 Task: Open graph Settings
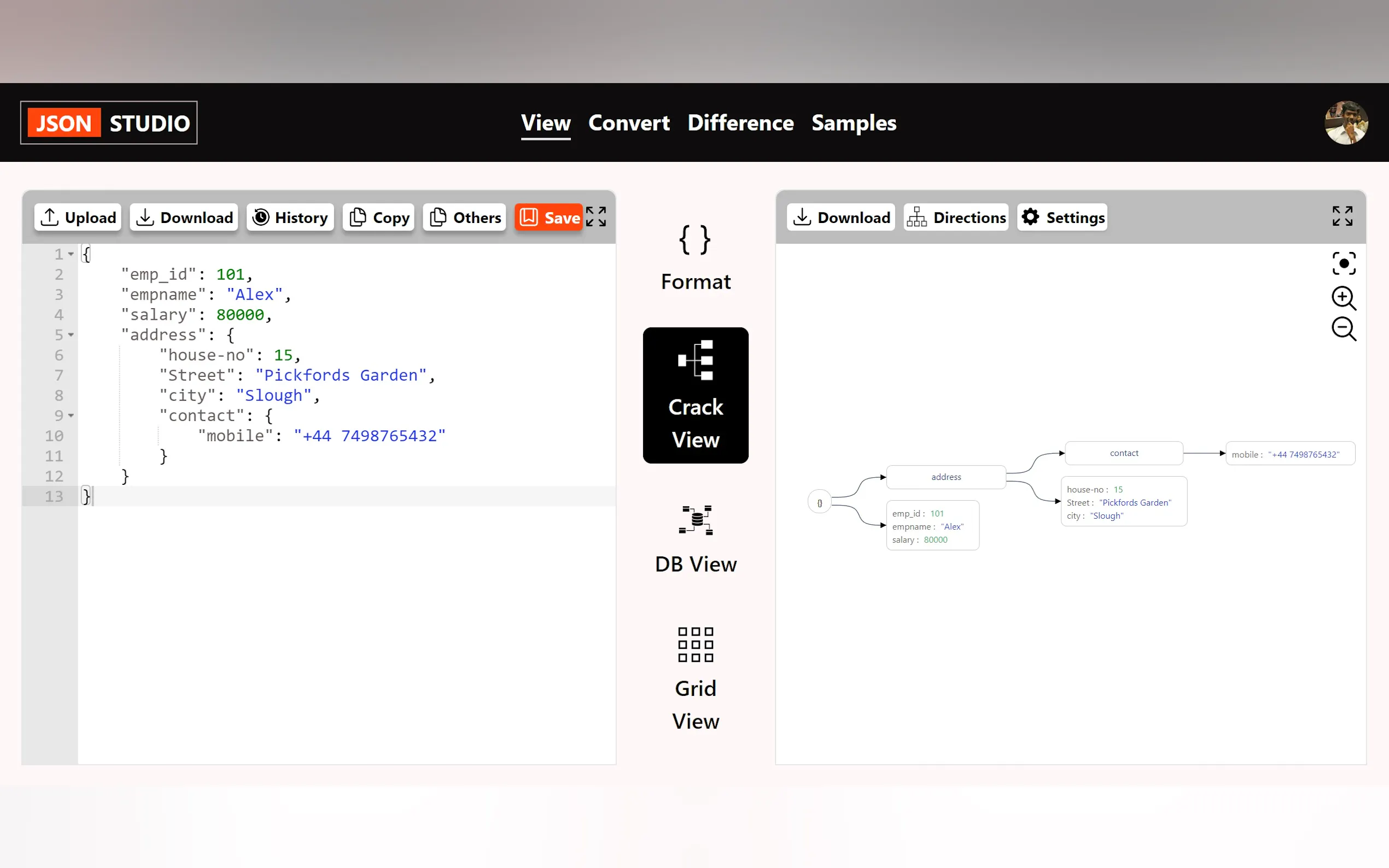(1061, 218)
